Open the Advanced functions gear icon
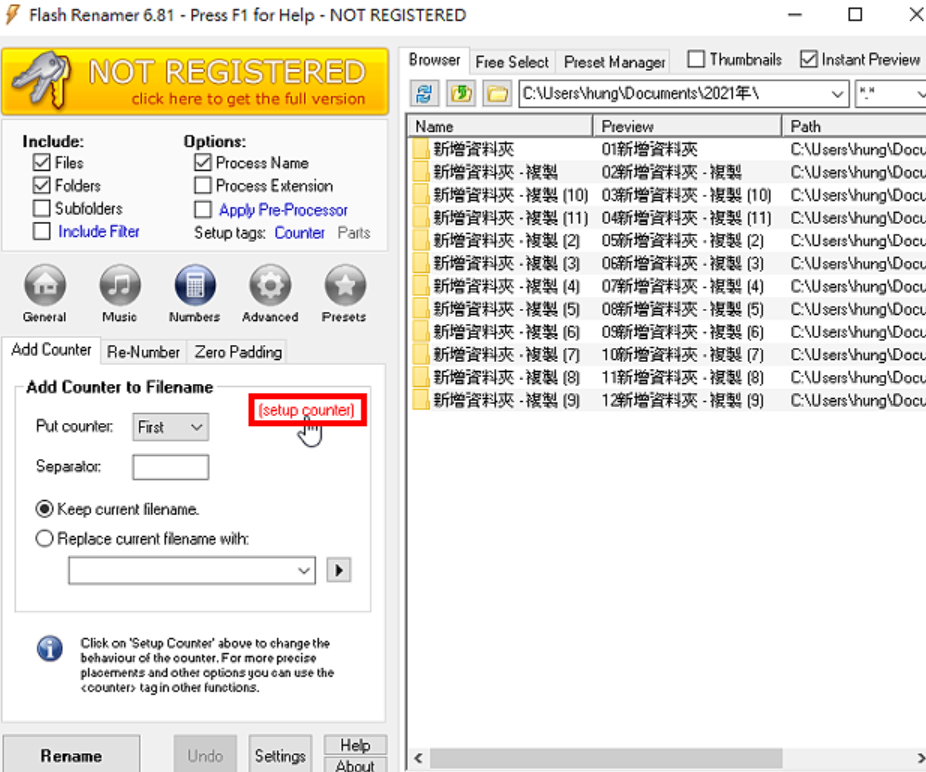926x772 pixels. (x=270, y=286)
